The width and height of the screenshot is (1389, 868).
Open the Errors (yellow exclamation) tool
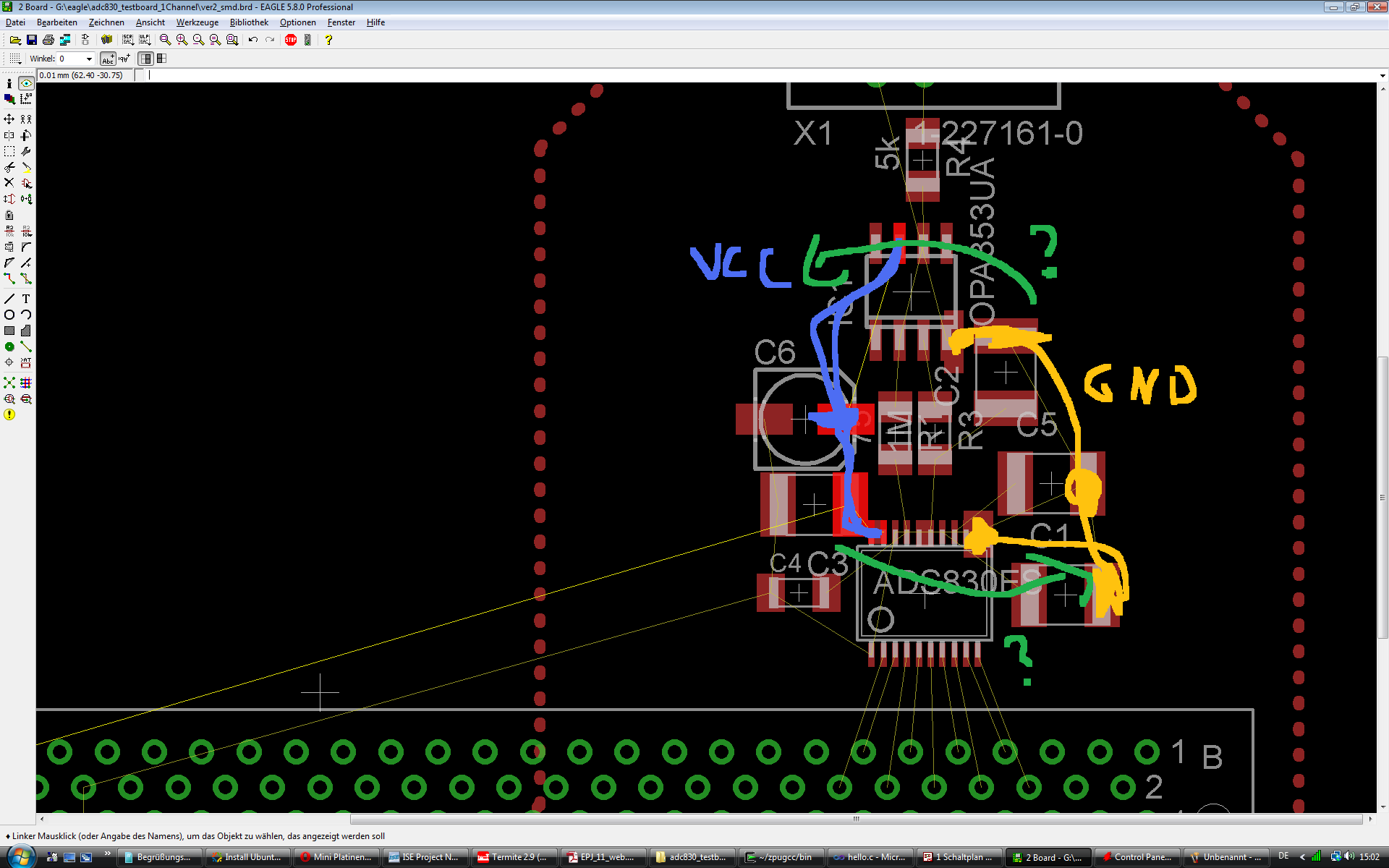[9, 414]
